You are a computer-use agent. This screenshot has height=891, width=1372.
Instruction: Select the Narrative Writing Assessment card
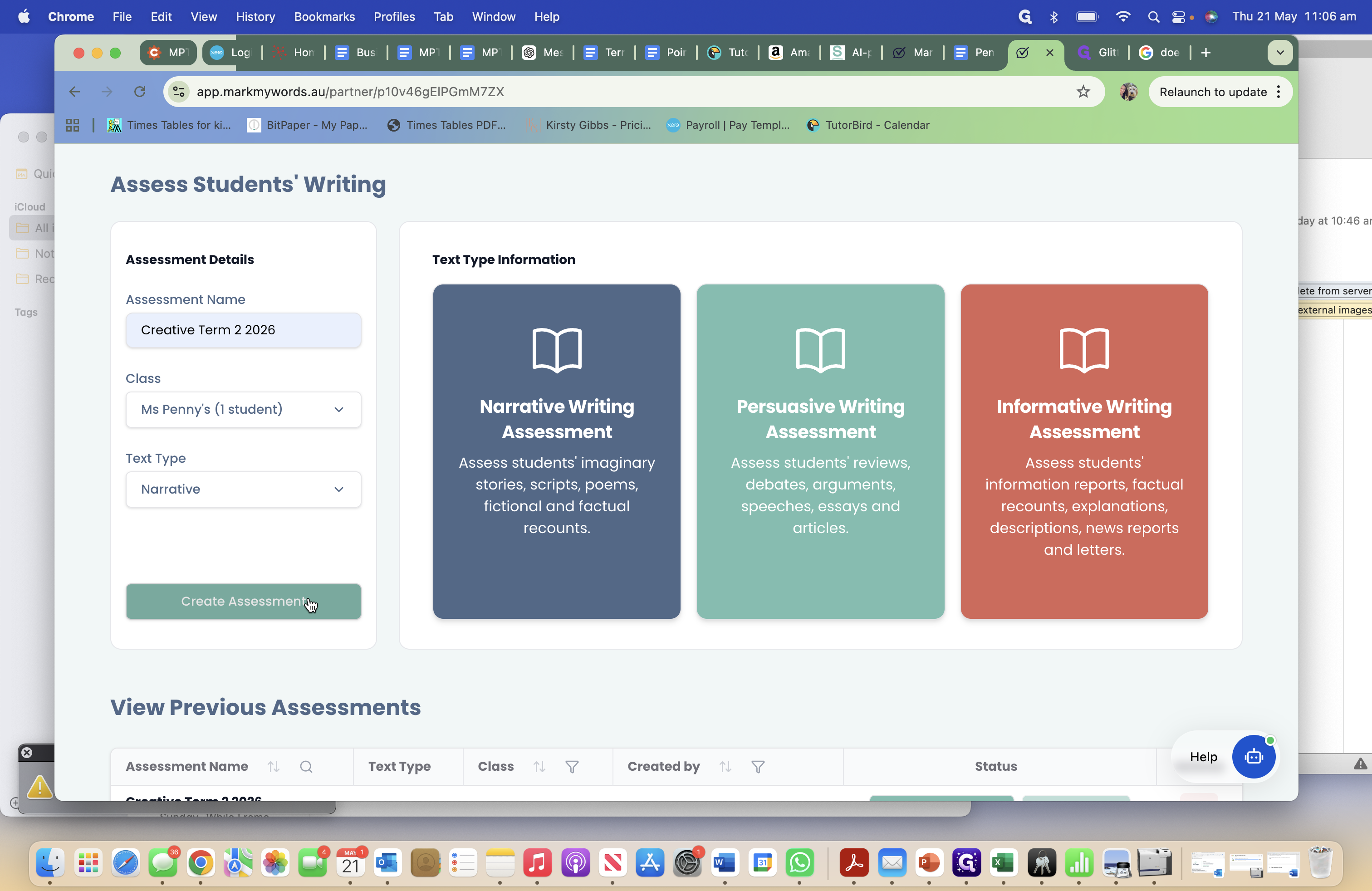click(556, 451)
